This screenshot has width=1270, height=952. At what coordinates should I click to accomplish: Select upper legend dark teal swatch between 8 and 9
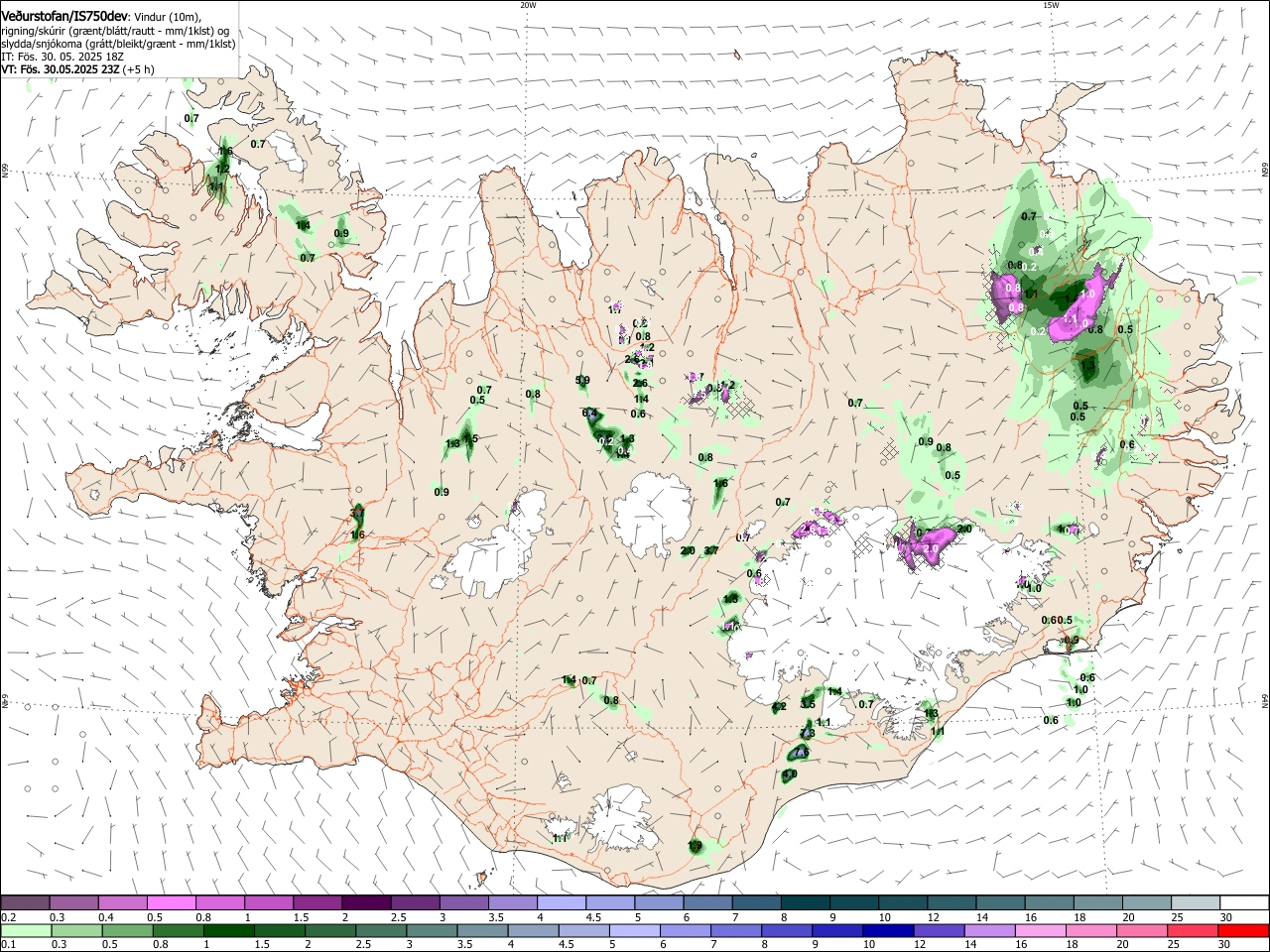(806, 903)
